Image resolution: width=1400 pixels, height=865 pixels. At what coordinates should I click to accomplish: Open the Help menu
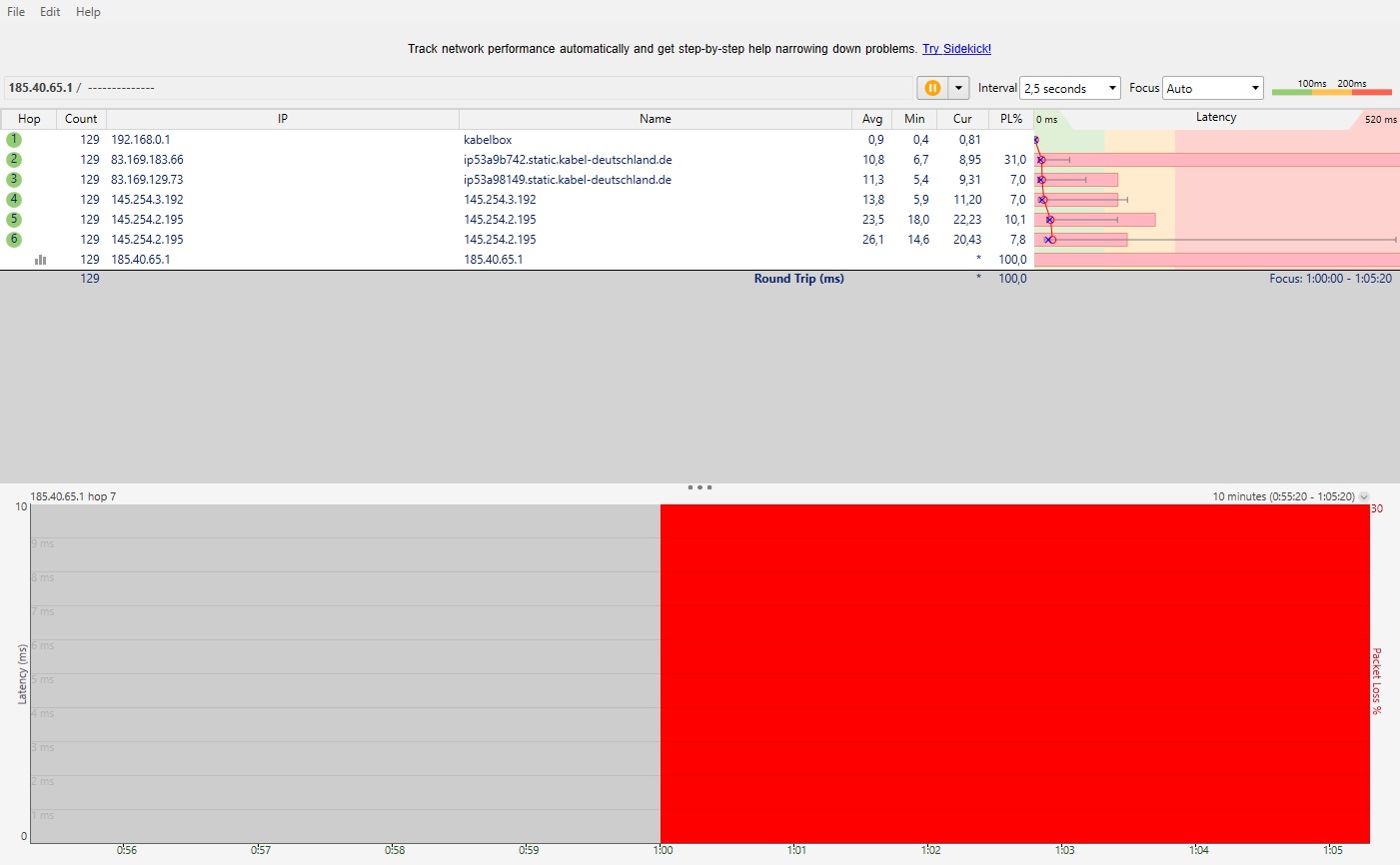[88, 12]
